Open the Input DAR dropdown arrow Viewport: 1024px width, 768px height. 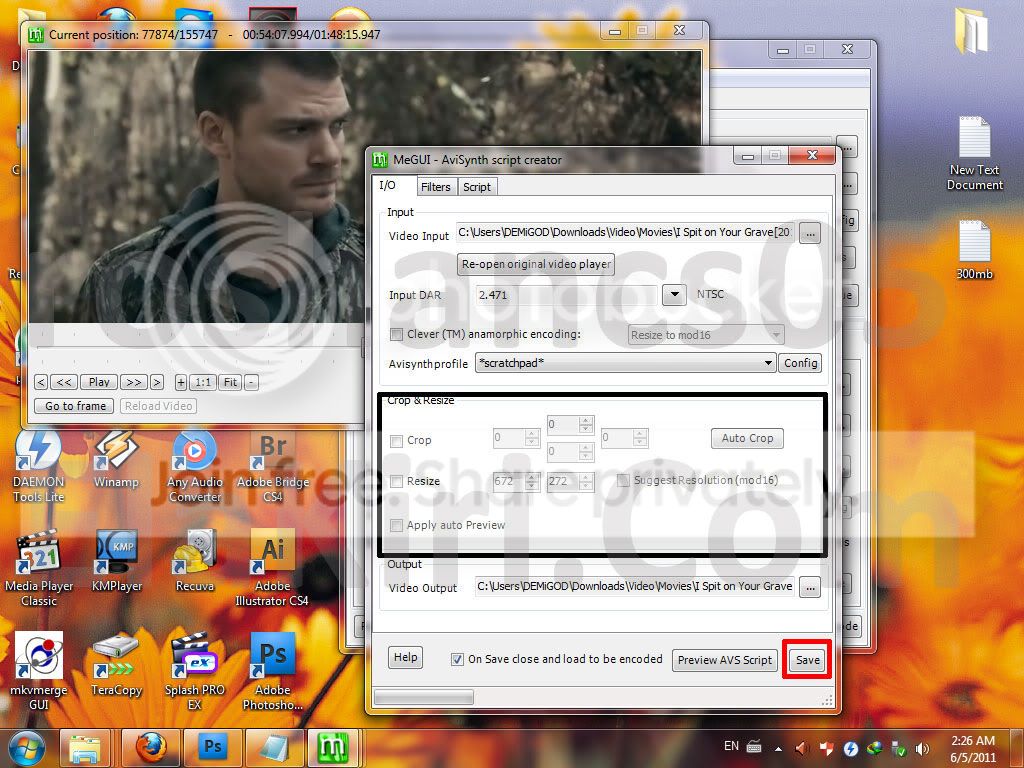pos(674,295)
